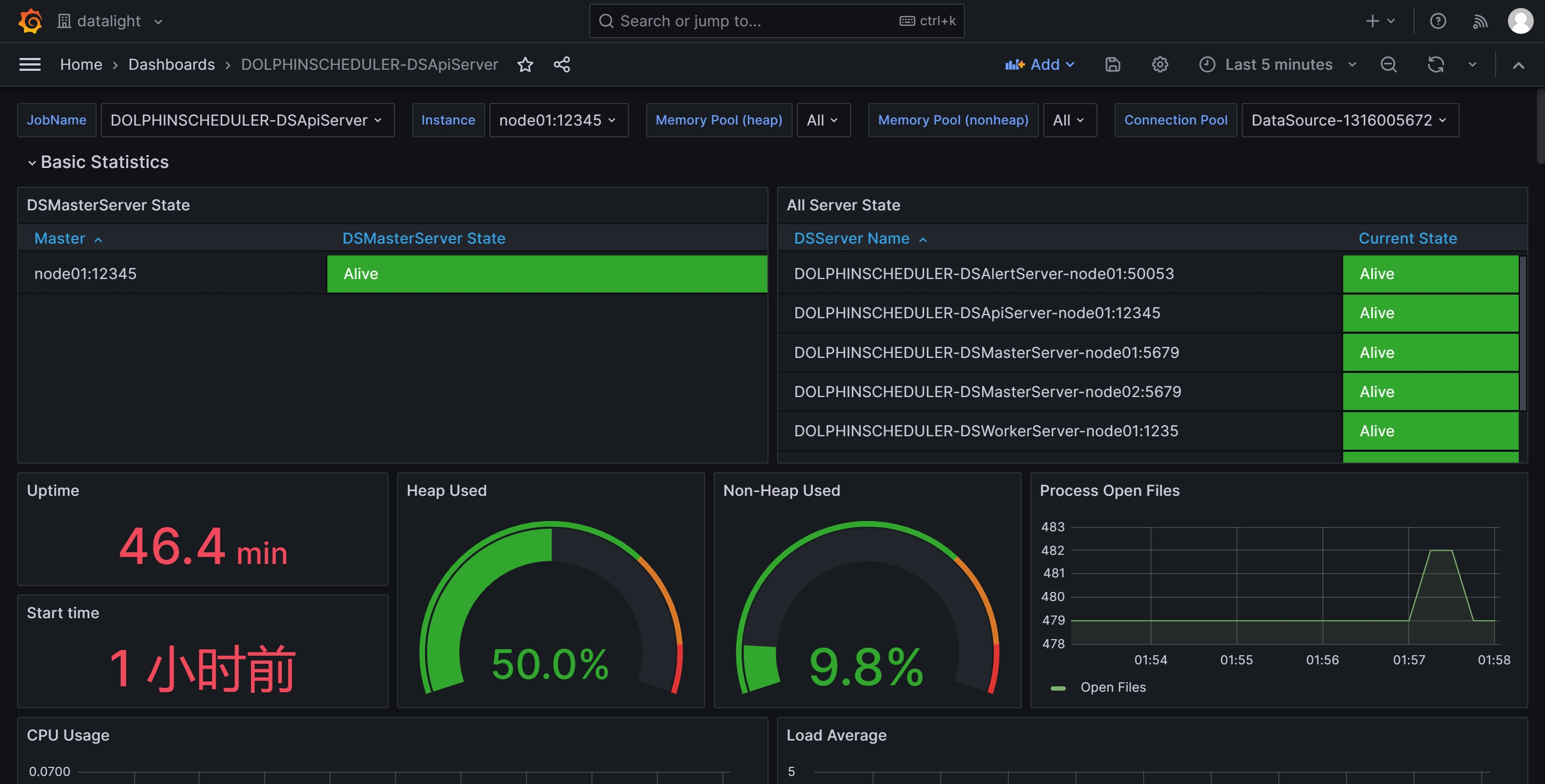This screenshot has height=784, width=1545.
Task: Go to Home breadcrumb
Action: [x=81, y=64]
